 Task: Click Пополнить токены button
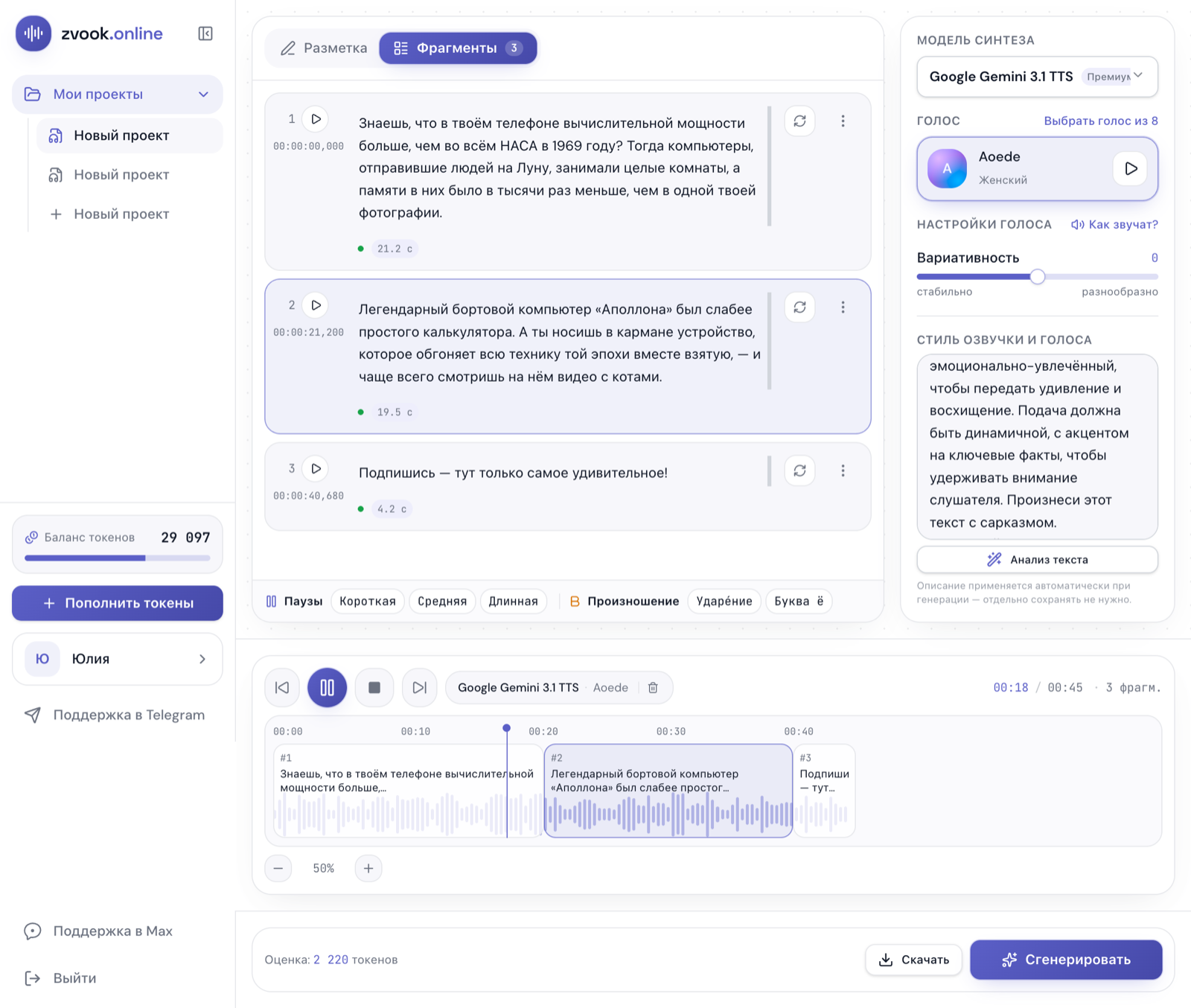[118, 603]
